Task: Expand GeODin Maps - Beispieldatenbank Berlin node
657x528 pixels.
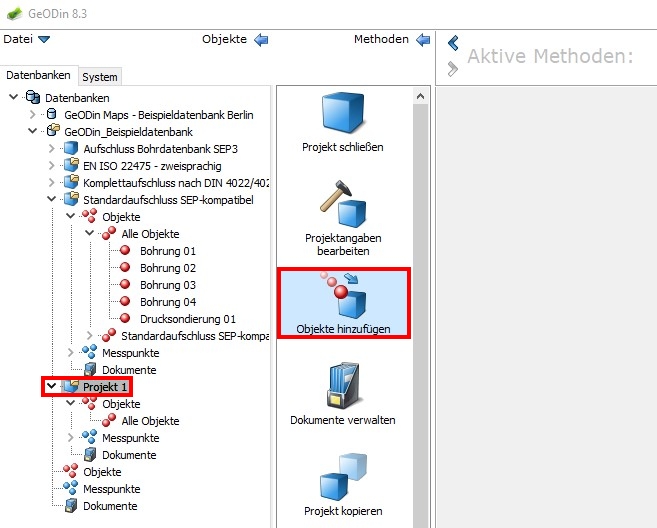Action: pyautogui.click(x=32, y=114)
